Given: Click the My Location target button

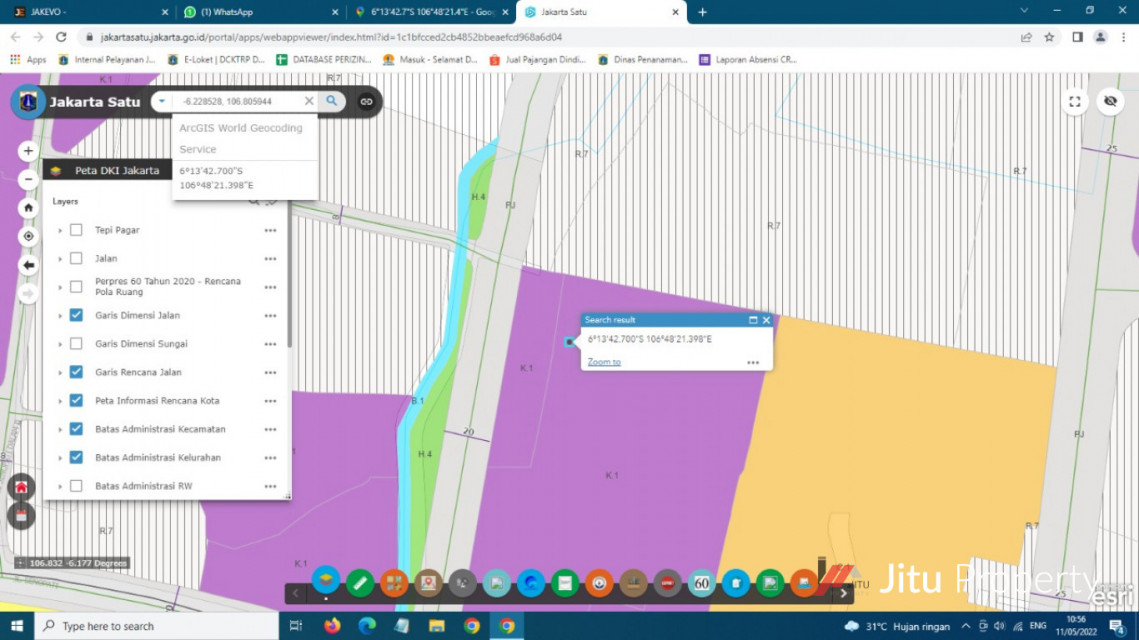Looking at the screenshot, I should (28, 237).
